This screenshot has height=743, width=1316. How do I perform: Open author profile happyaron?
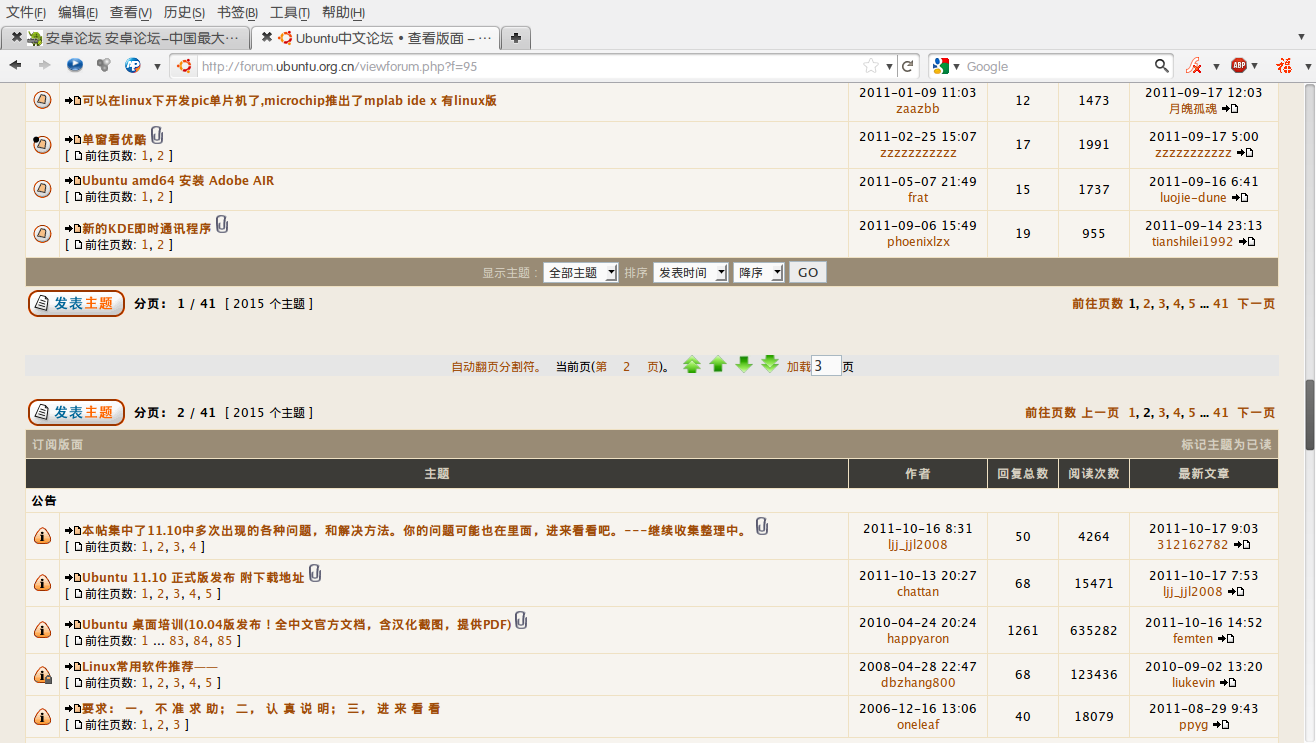click(918, 639)
